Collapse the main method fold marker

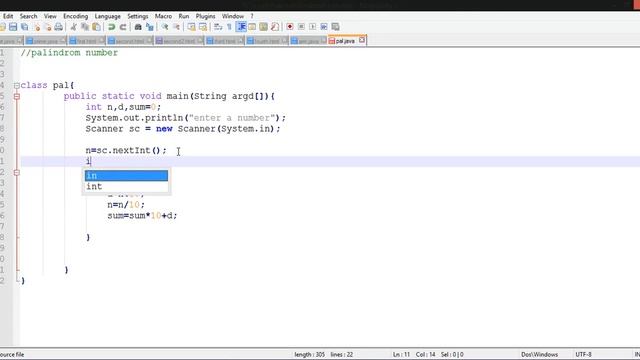(x=17, y=96)
